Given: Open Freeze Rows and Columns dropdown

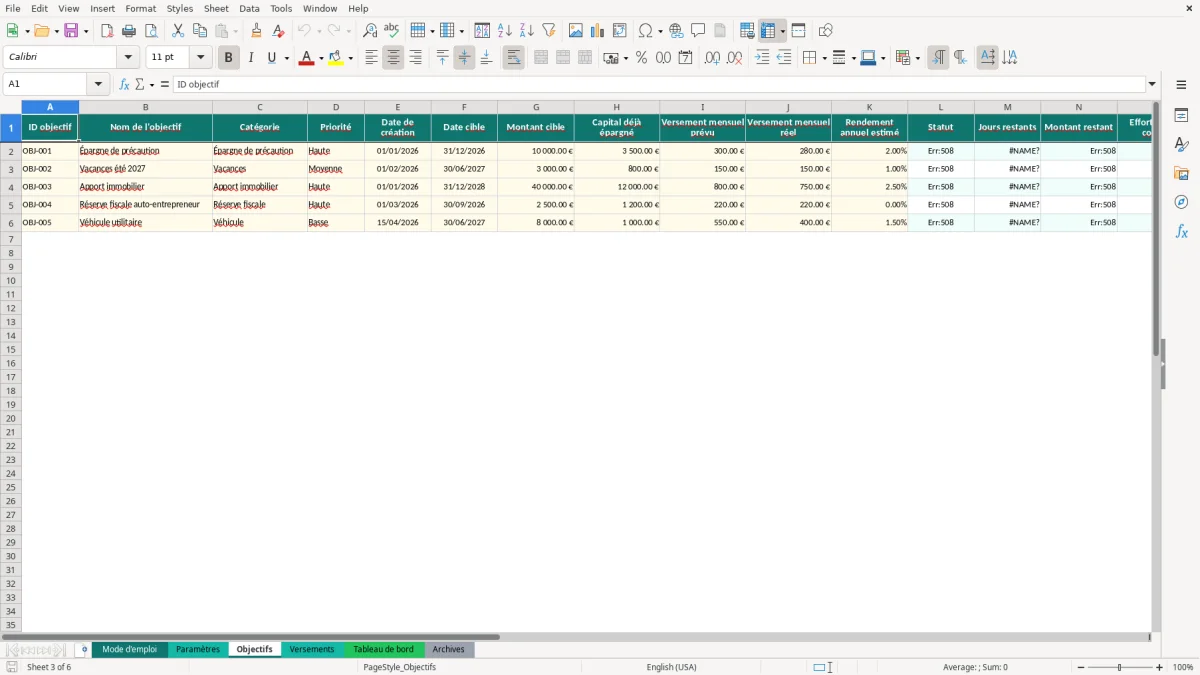Looking at the screenshot, I should click(x=783, y=31).
